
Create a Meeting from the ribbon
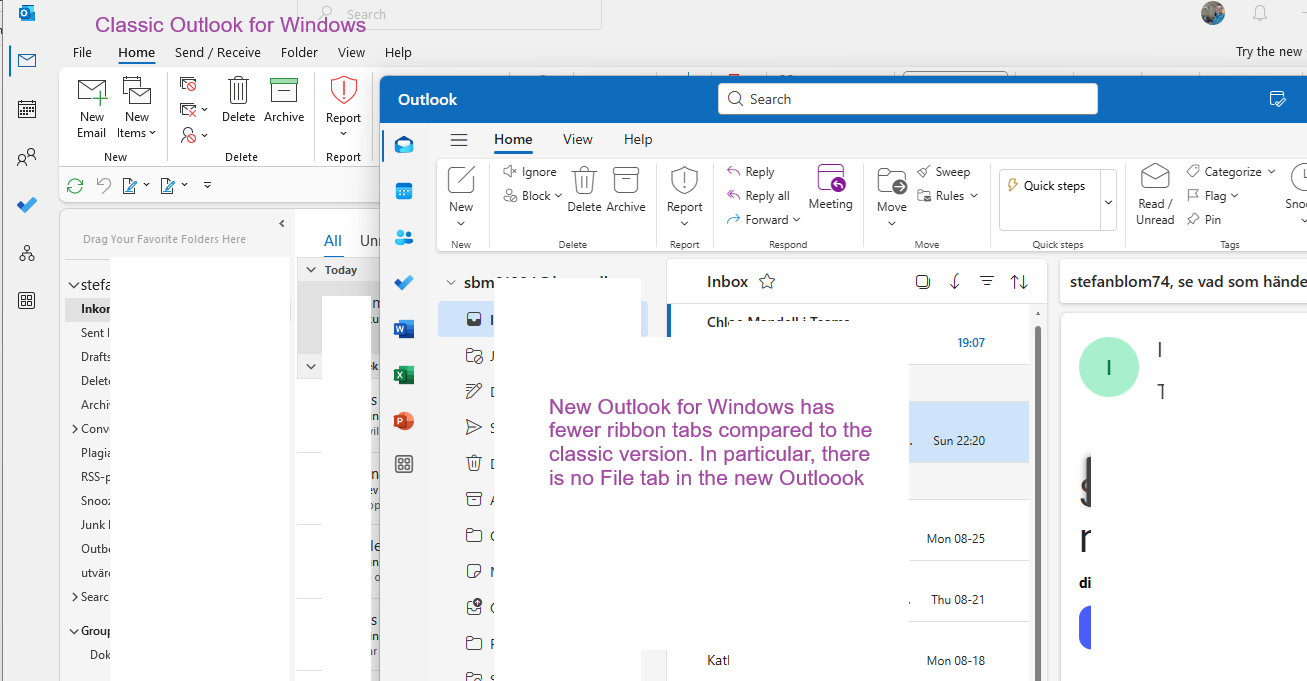pos(830,186)
